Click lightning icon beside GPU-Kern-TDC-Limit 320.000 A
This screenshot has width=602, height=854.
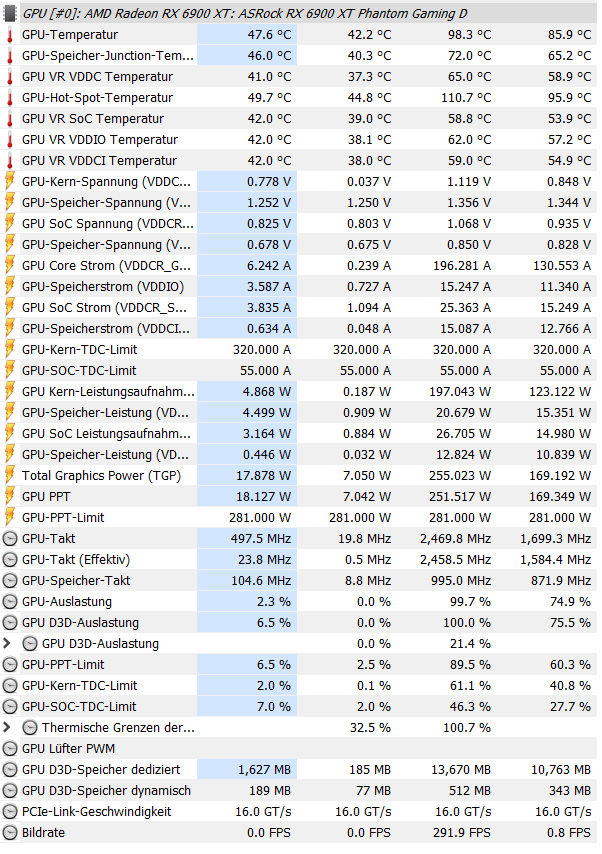(x=10, y=350)
